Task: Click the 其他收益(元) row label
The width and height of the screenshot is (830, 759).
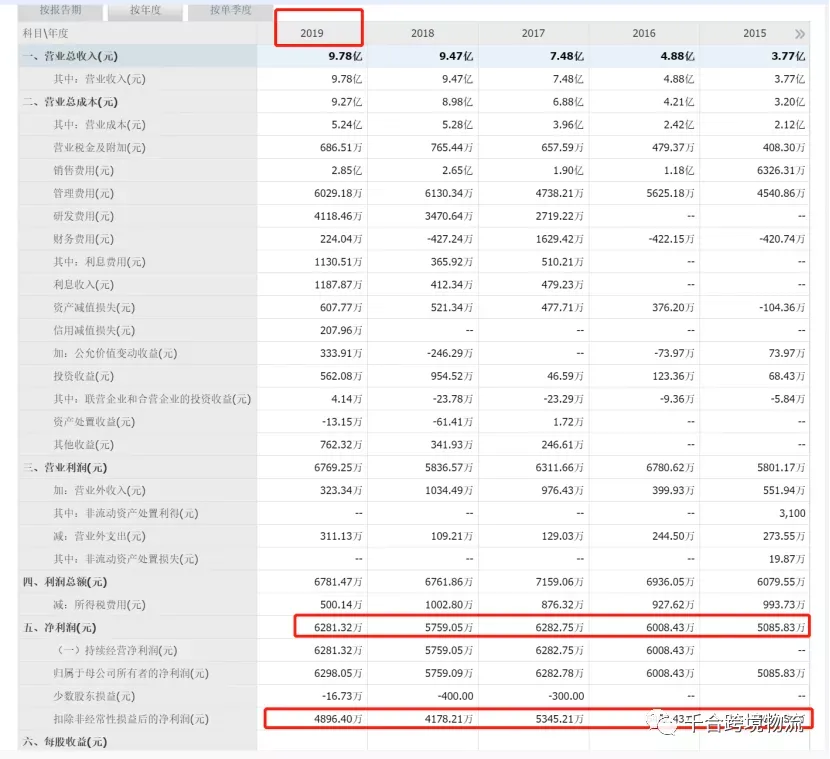Action: click(83, 445)
